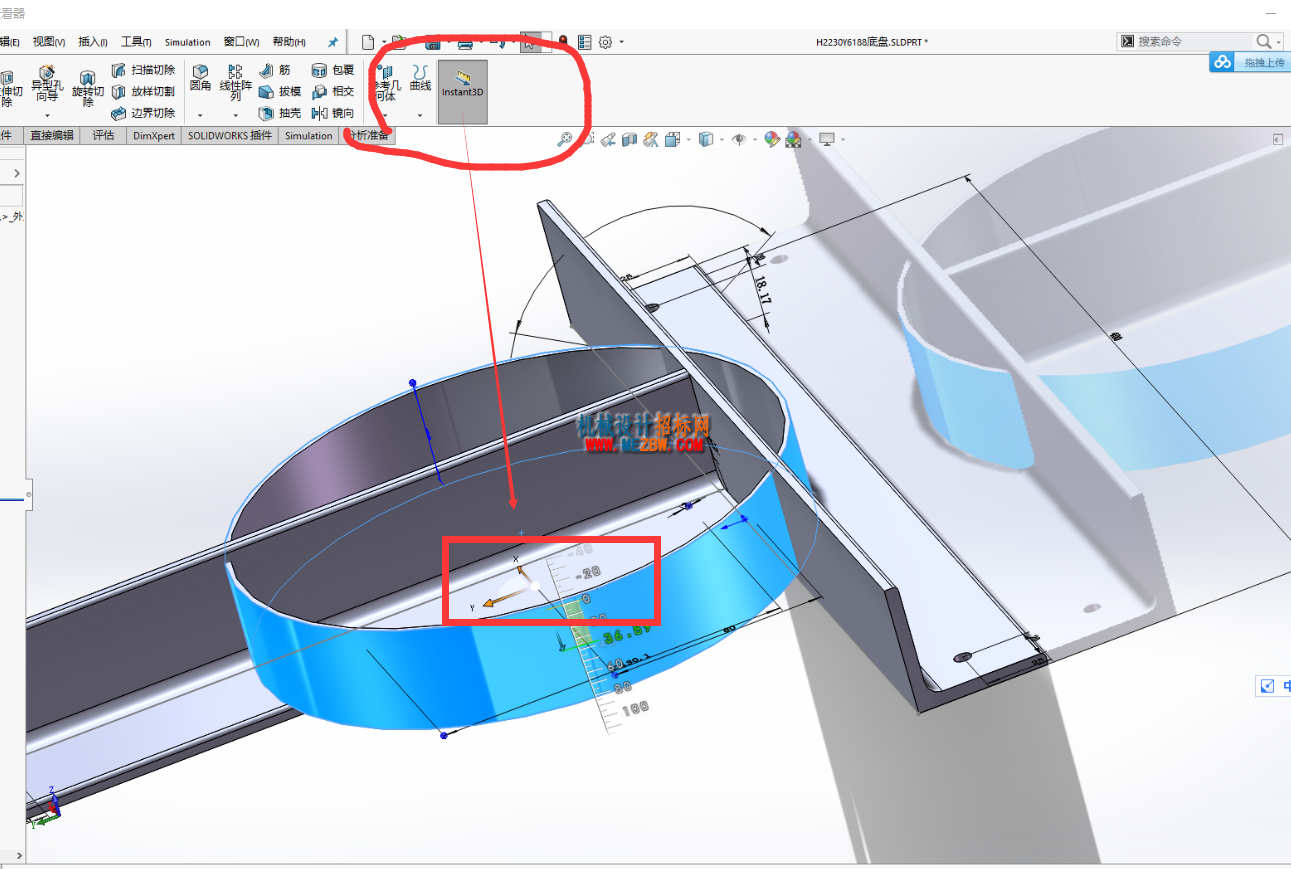Expand the Options gear dropdown arrow
1291x869 pixels.
click(x=622, y=42)
